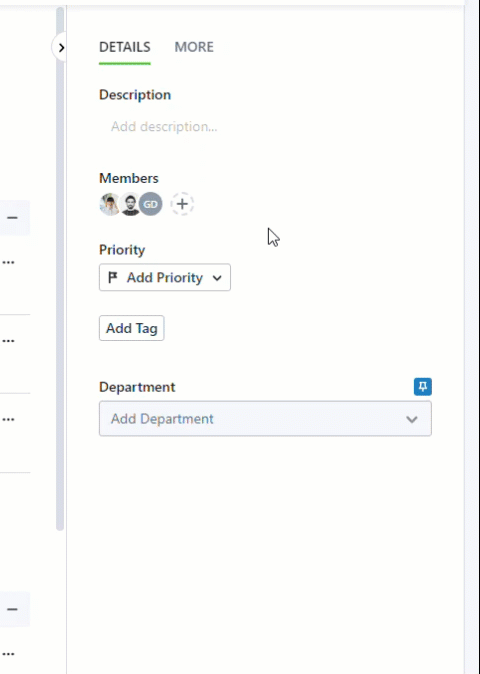Image resolution: width=480 pixels, height=674 pixels.
Task: Open the MORE tab
Action: (x=194, y=47)
